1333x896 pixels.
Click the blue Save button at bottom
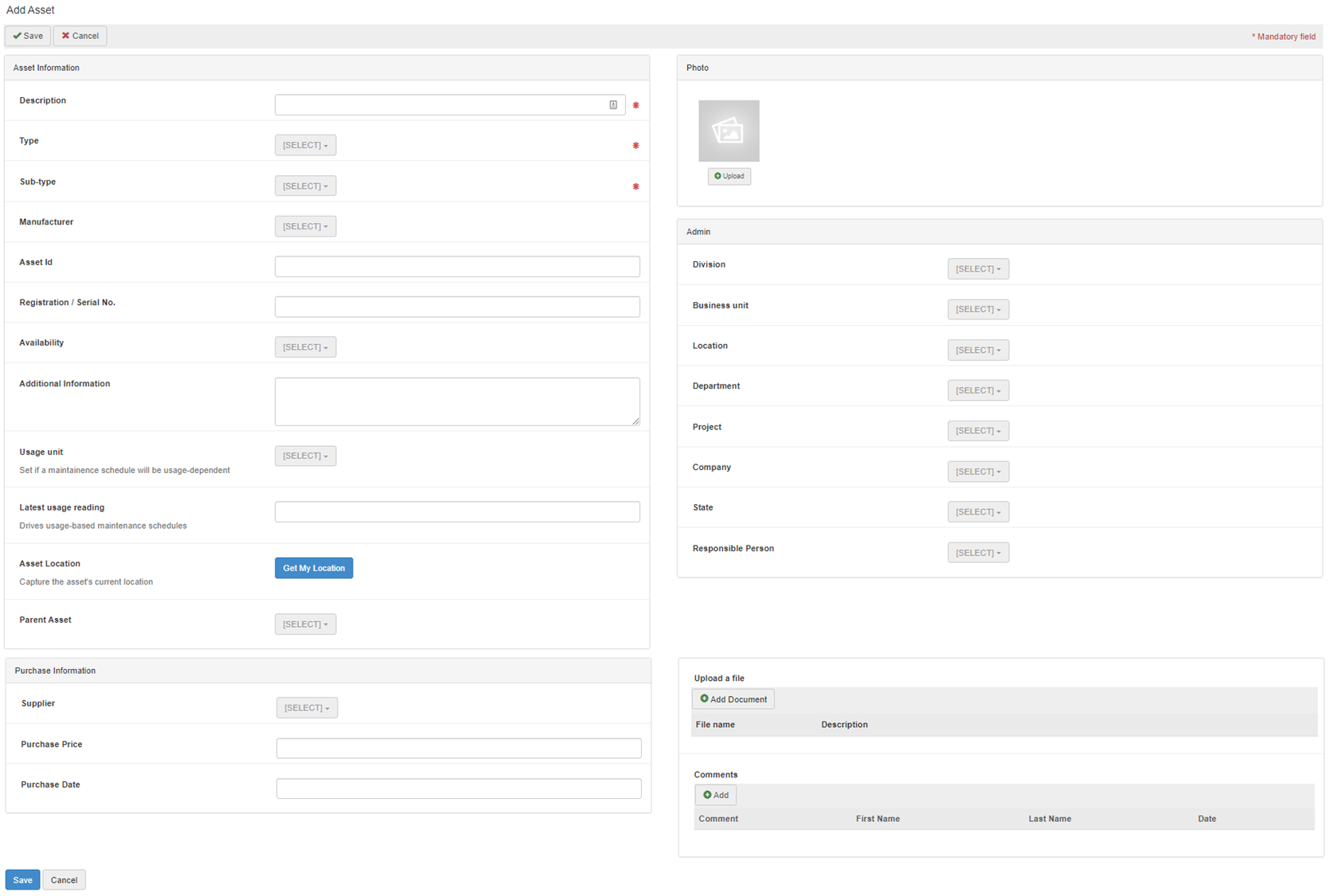22,880
